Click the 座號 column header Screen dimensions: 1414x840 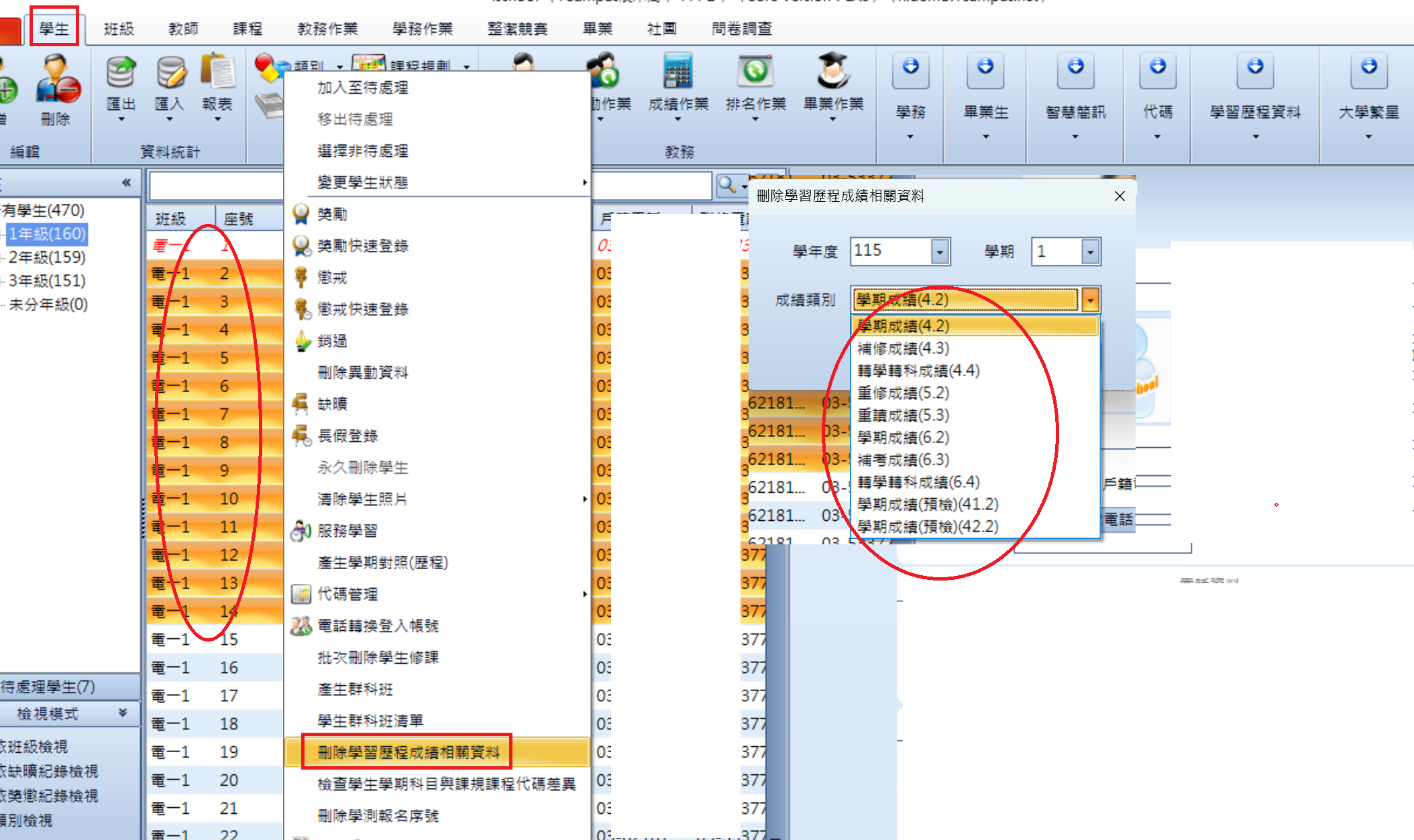[x=249, y=219]
